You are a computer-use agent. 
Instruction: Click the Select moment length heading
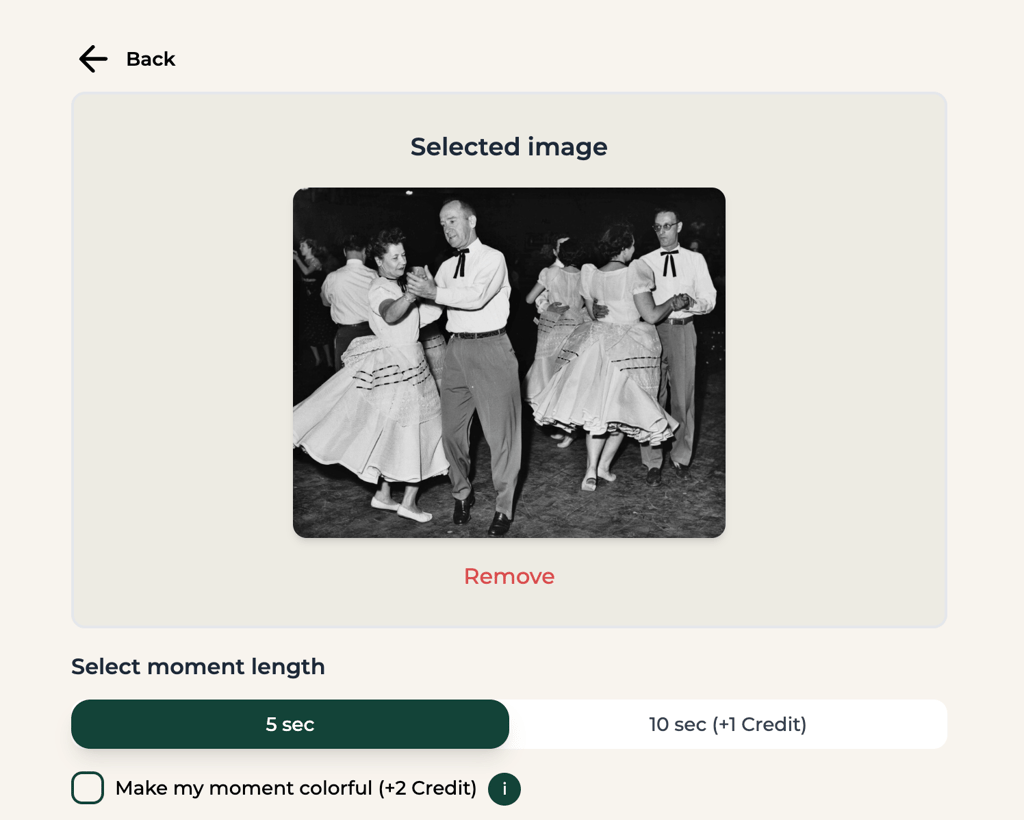click(198, 667)
